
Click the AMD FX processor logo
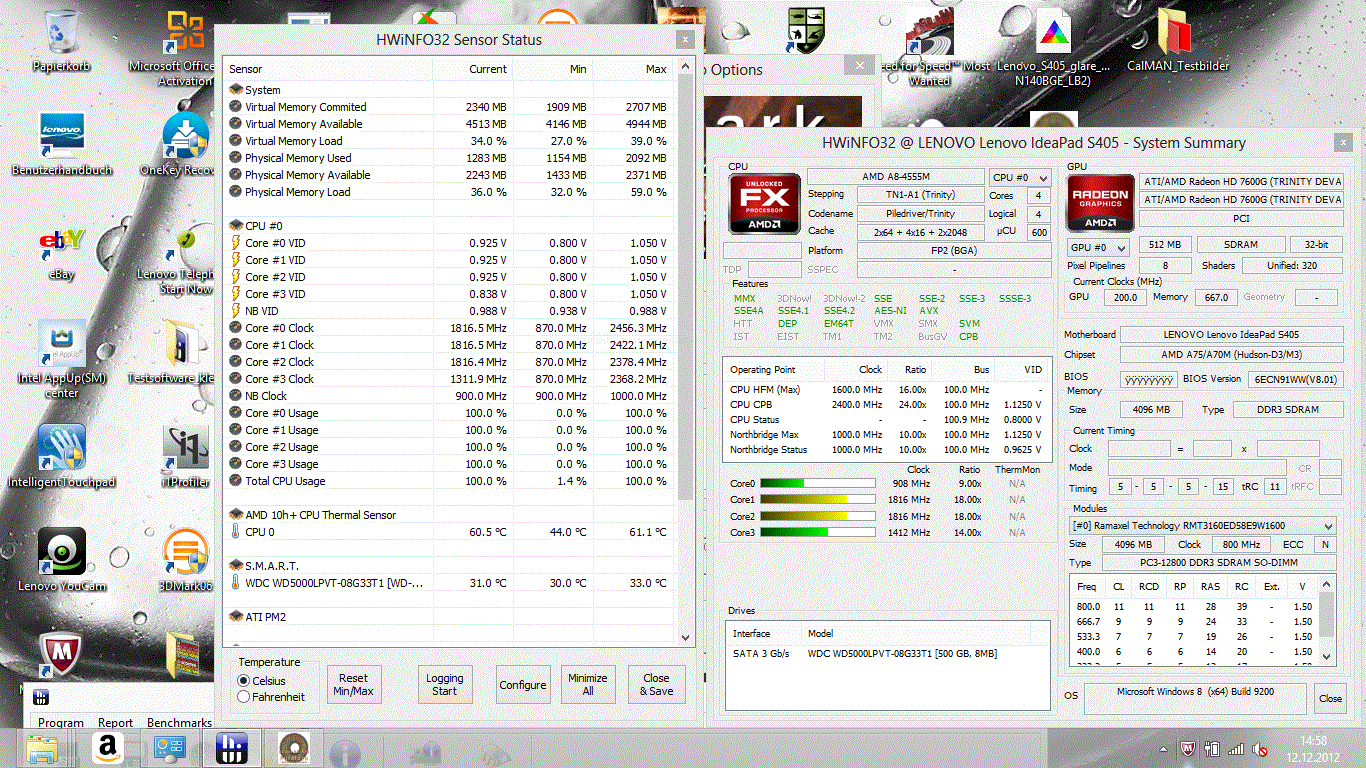point(764,204)
